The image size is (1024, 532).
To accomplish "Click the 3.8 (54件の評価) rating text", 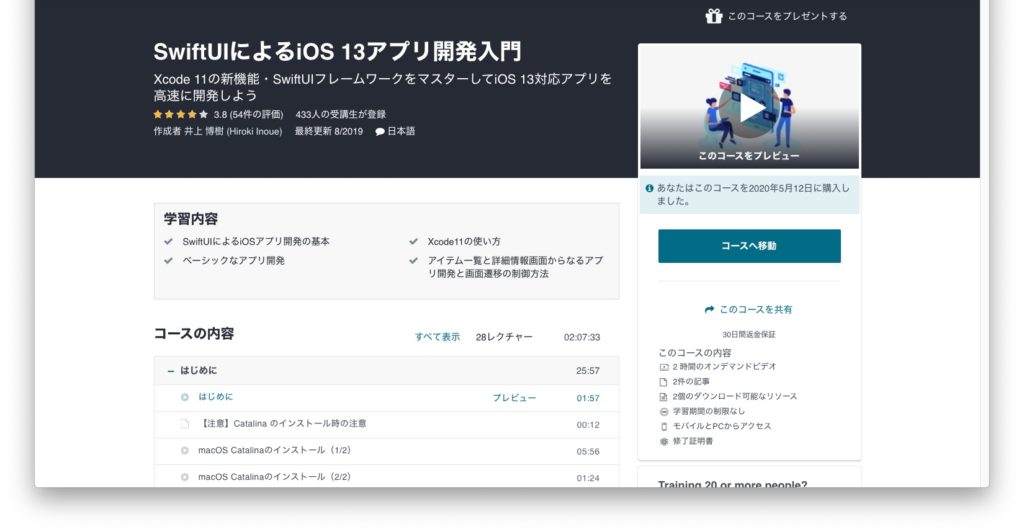I will (248, 114).
